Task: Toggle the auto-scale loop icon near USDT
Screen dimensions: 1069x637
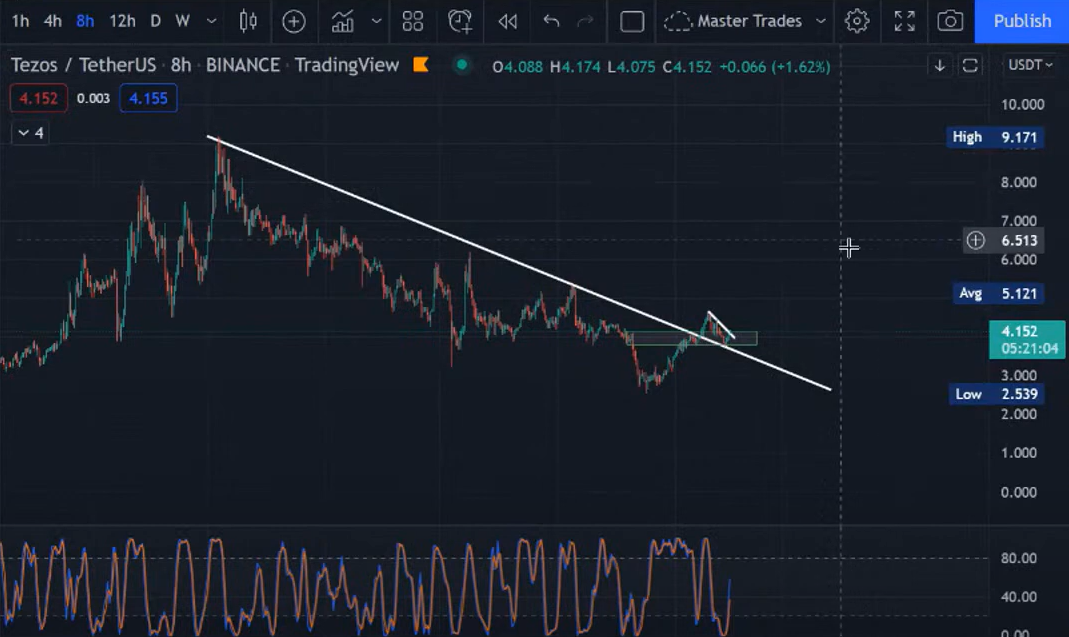Action: [x=970, y=65]
